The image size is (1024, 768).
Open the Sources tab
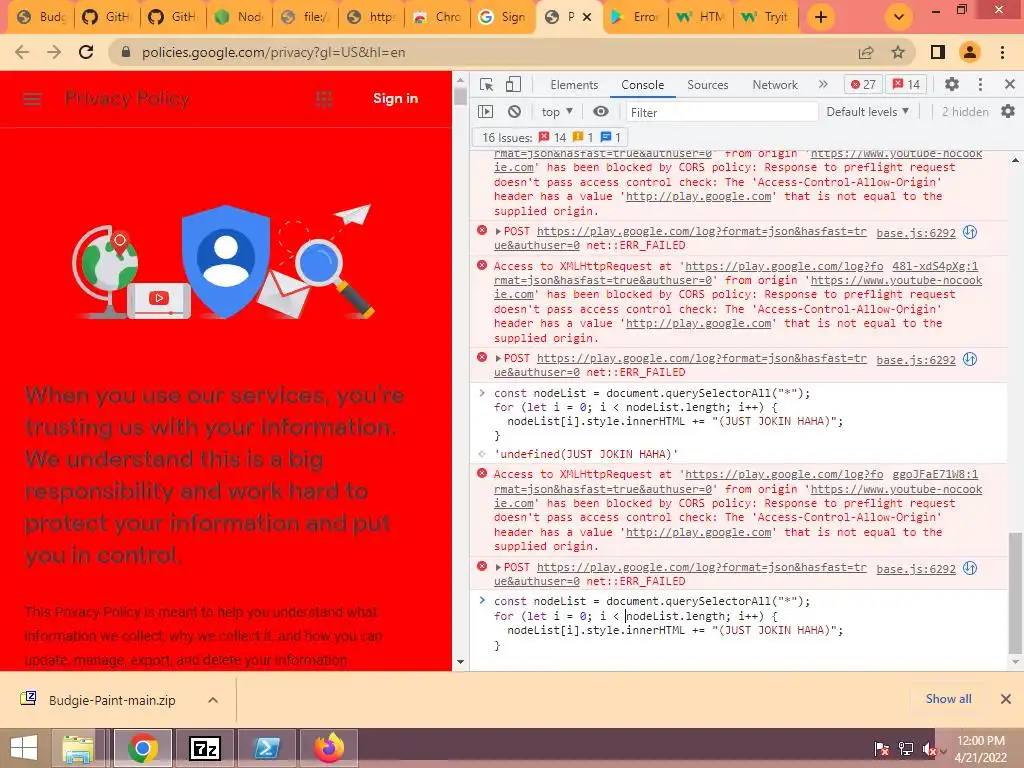tap(707, 85)
